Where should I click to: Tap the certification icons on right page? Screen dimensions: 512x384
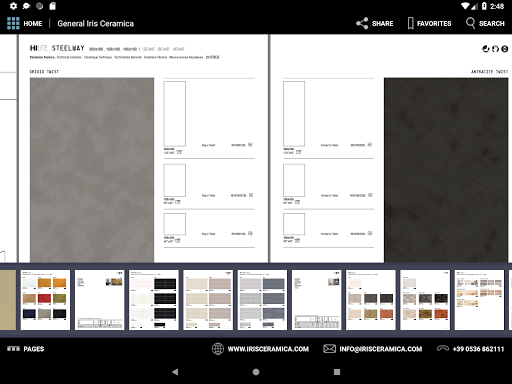tap(495, 49)
